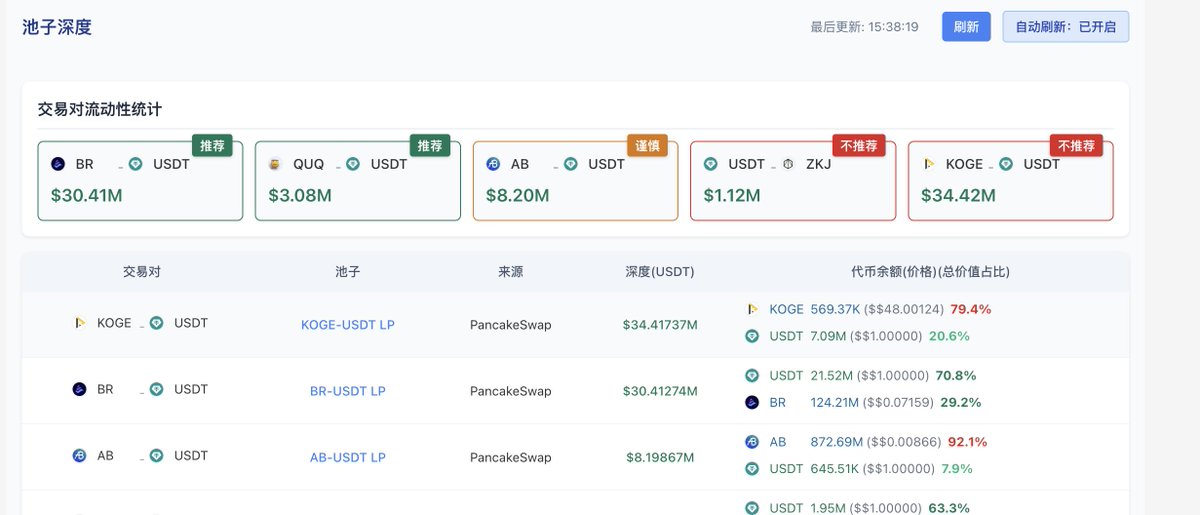The image size is (1200, 515).
Task: Click 不推荐 badge on USDT-ZKJ card
Action: (859, 146)
